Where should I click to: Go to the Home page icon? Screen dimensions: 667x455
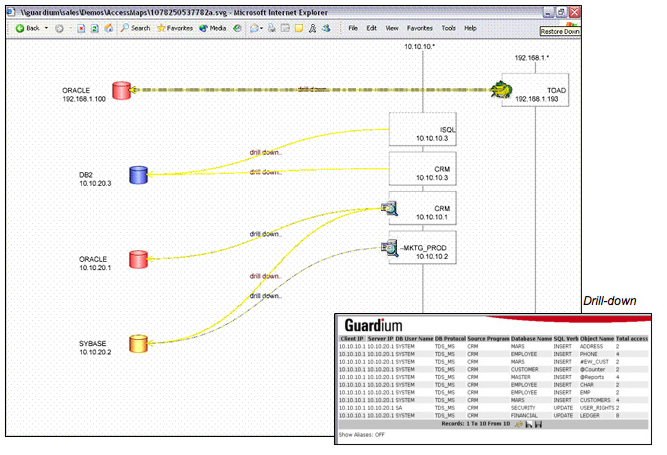(x=109, y=28)
